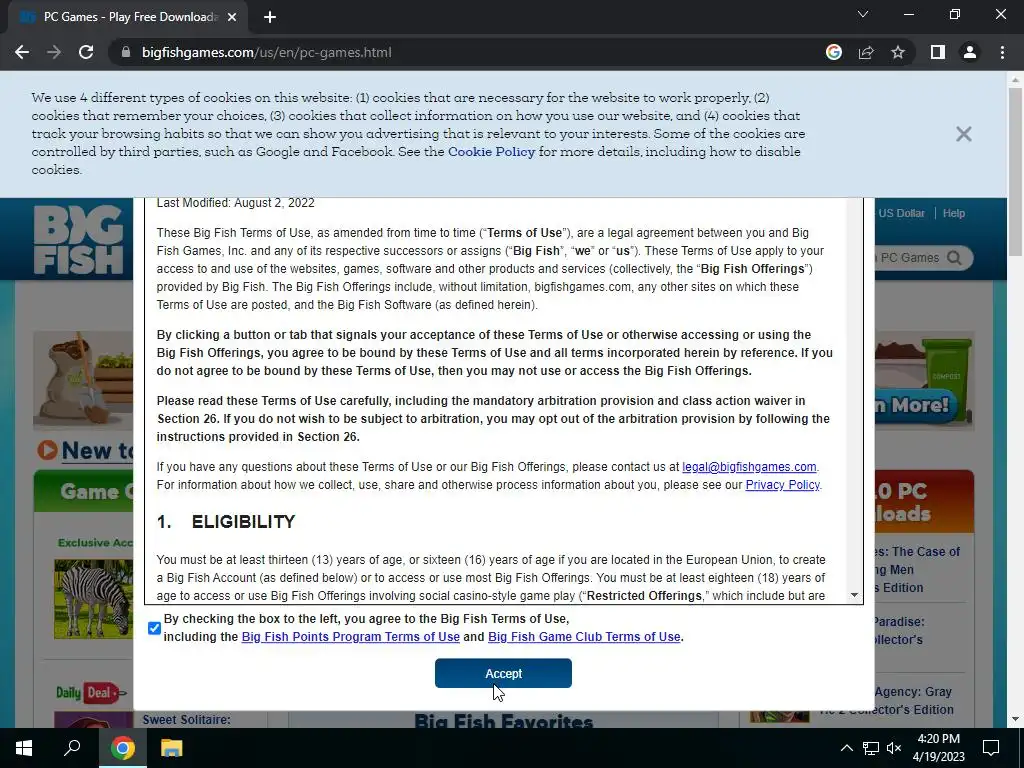Click the Sweet Solitaire game link
The height and width of the screenshot is (768, 1024).
[186, 720]
